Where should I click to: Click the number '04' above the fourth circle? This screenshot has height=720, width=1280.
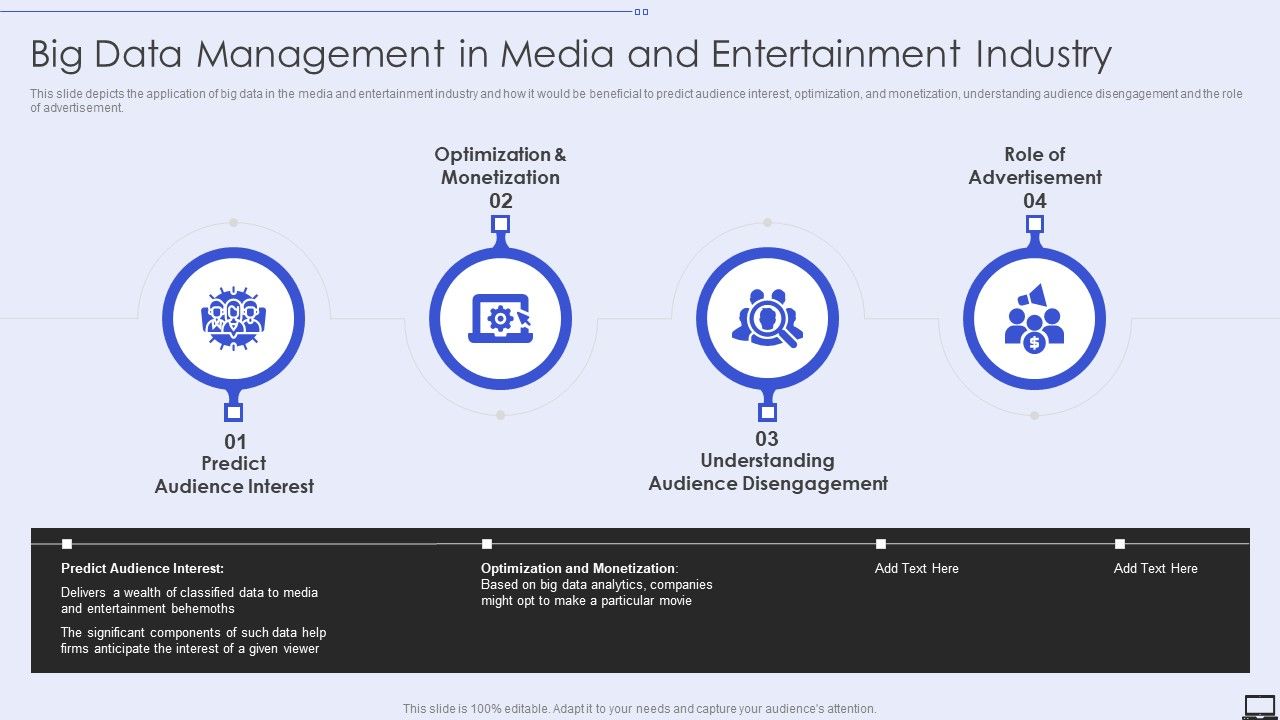(x=1034, y=201)
